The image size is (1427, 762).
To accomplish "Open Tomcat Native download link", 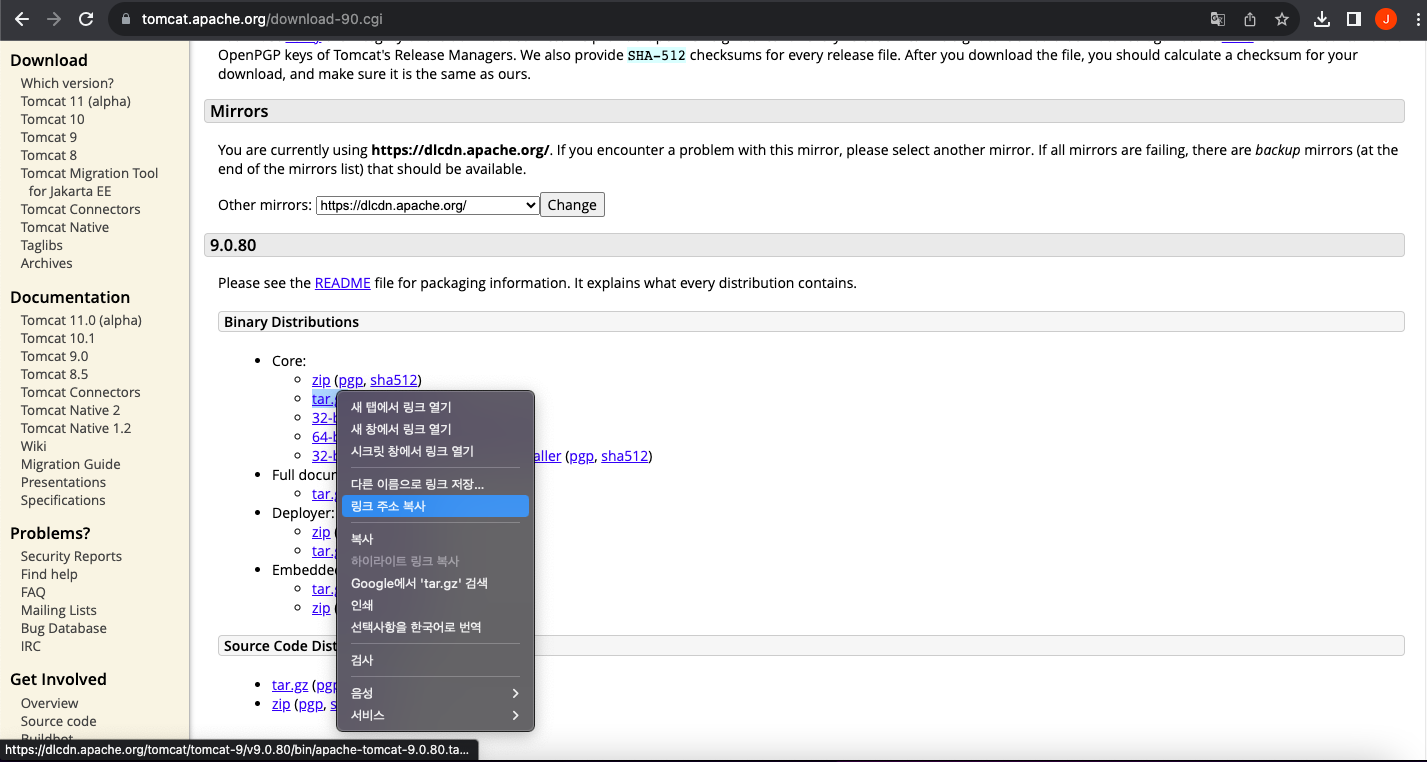I will coord(65,227).
